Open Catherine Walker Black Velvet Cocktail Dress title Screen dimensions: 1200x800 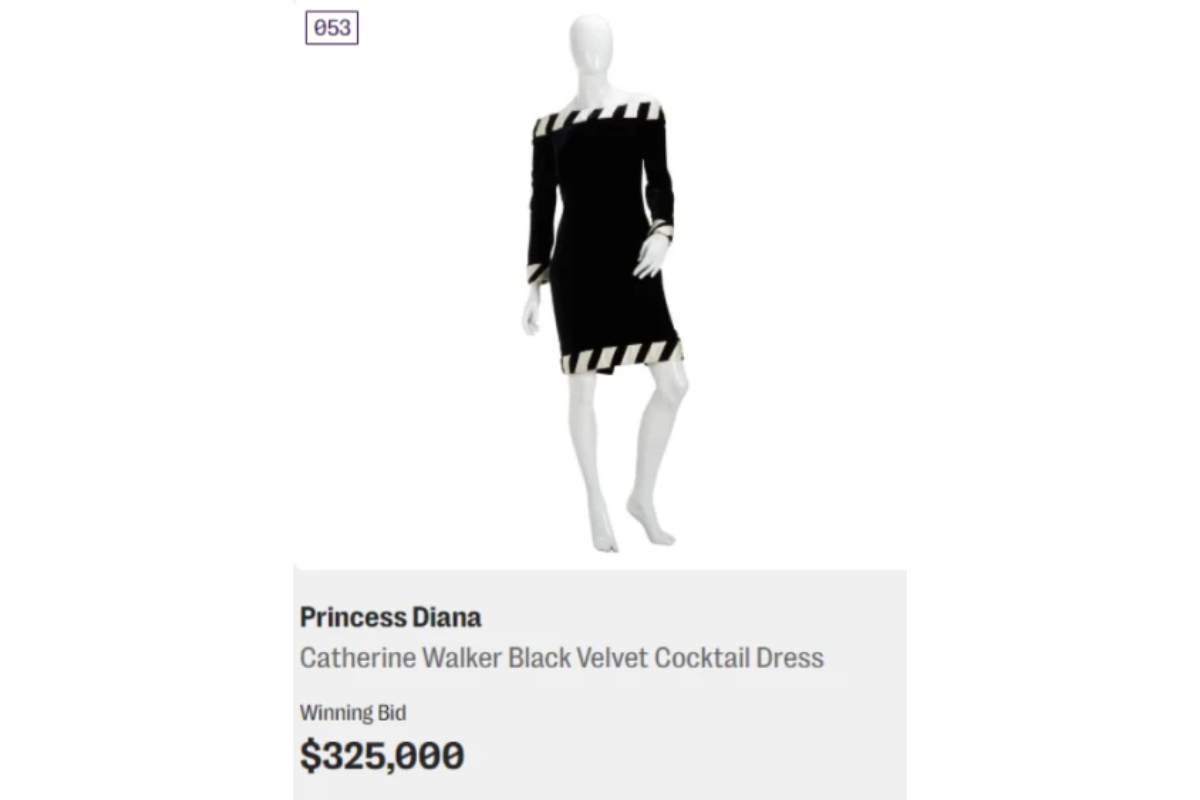pos(561,658)
